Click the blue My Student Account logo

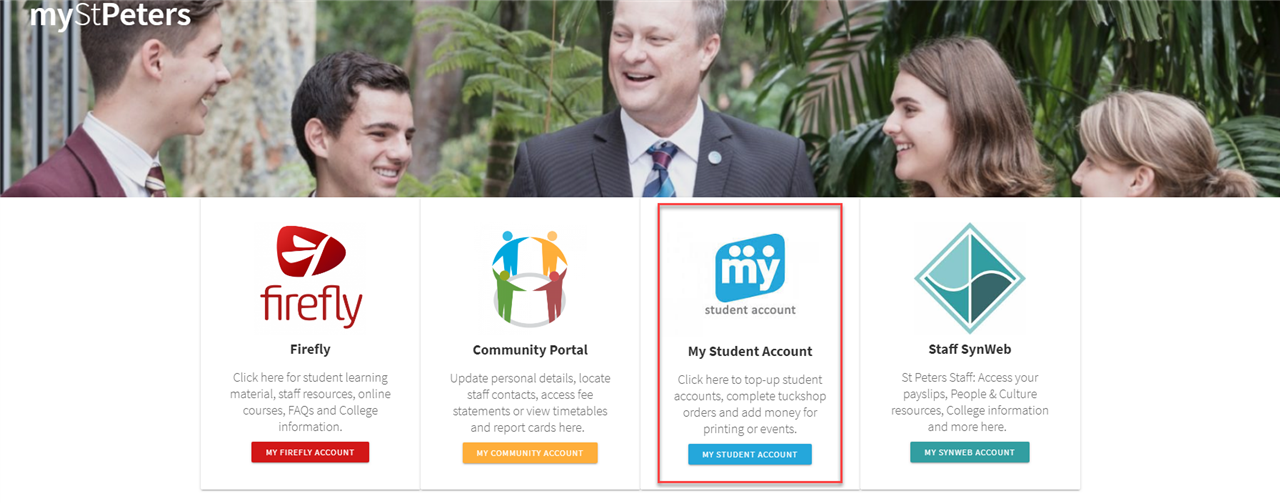click(x=750, y=268)
